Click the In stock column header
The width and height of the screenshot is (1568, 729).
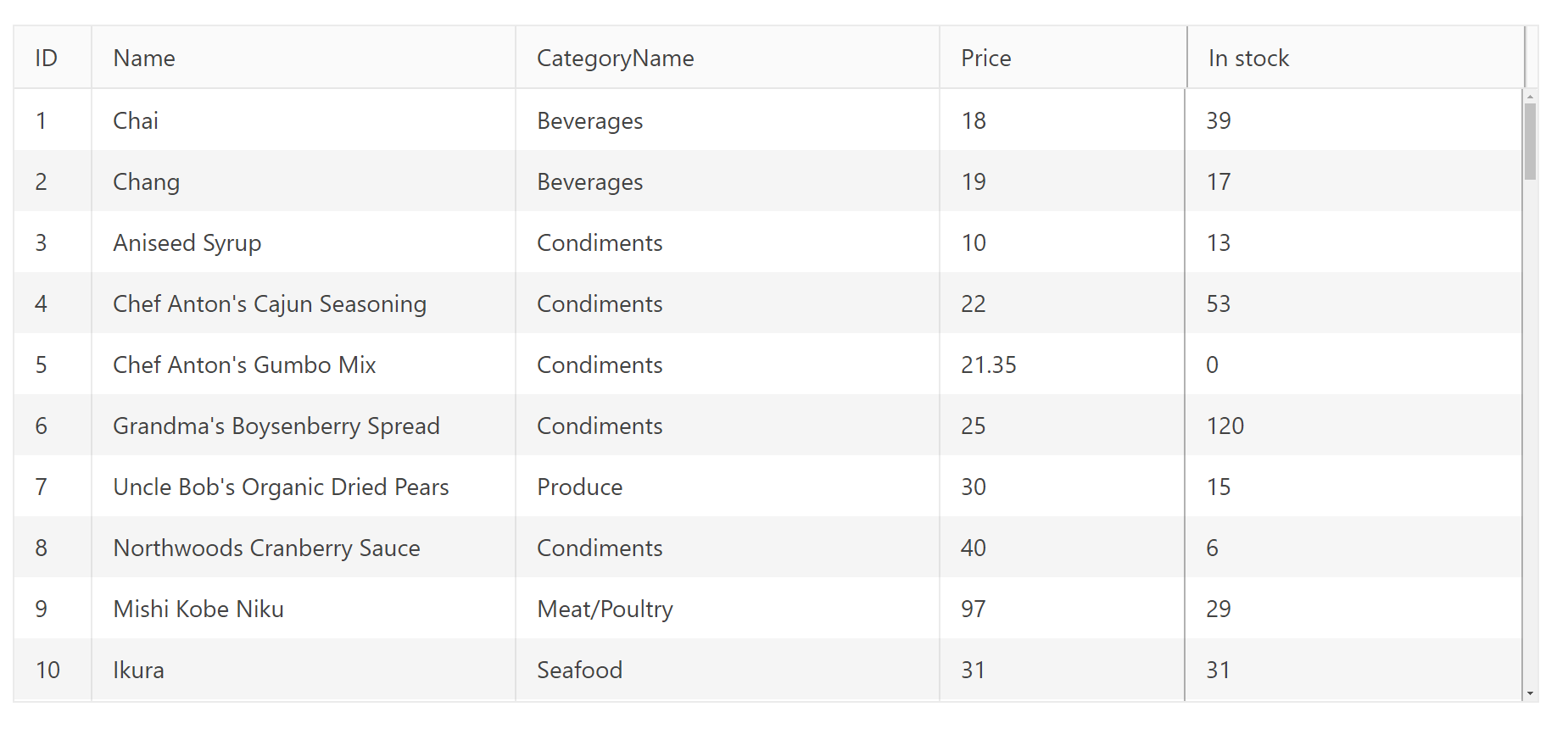pos(1248,58)
